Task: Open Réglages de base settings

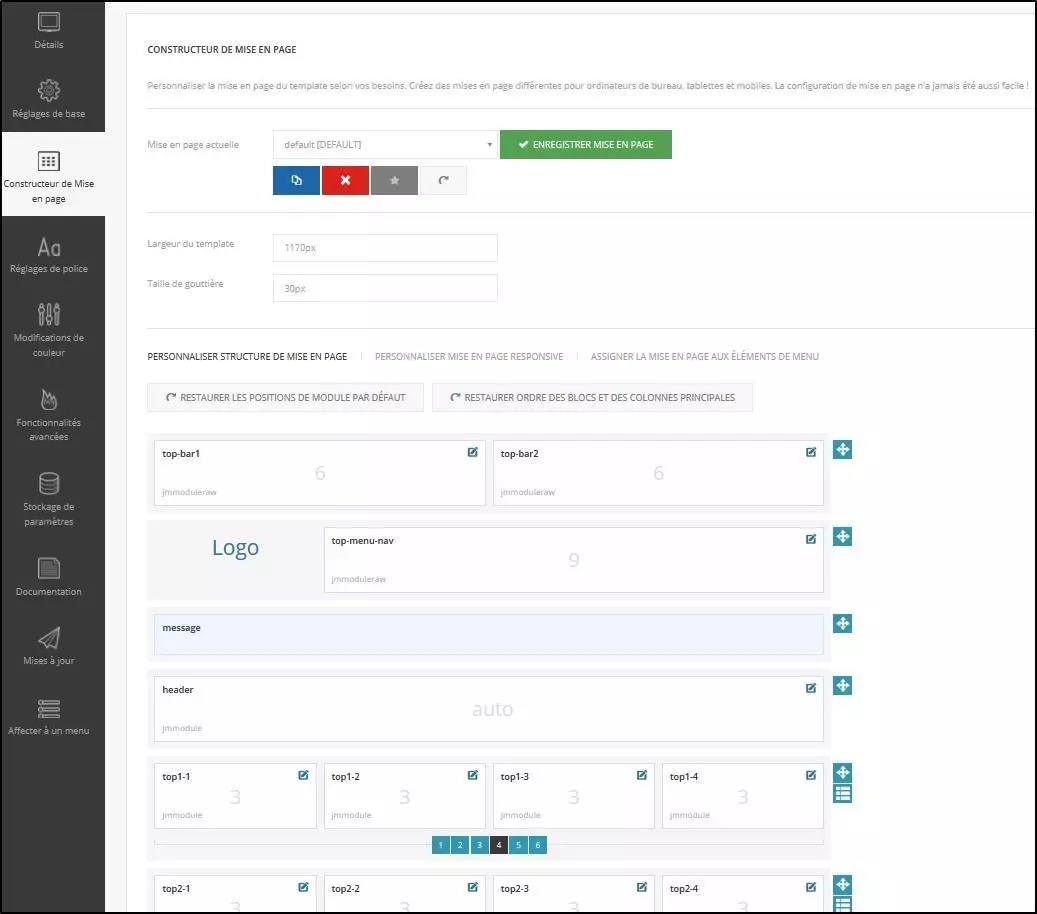Action: tap(49, 99)
